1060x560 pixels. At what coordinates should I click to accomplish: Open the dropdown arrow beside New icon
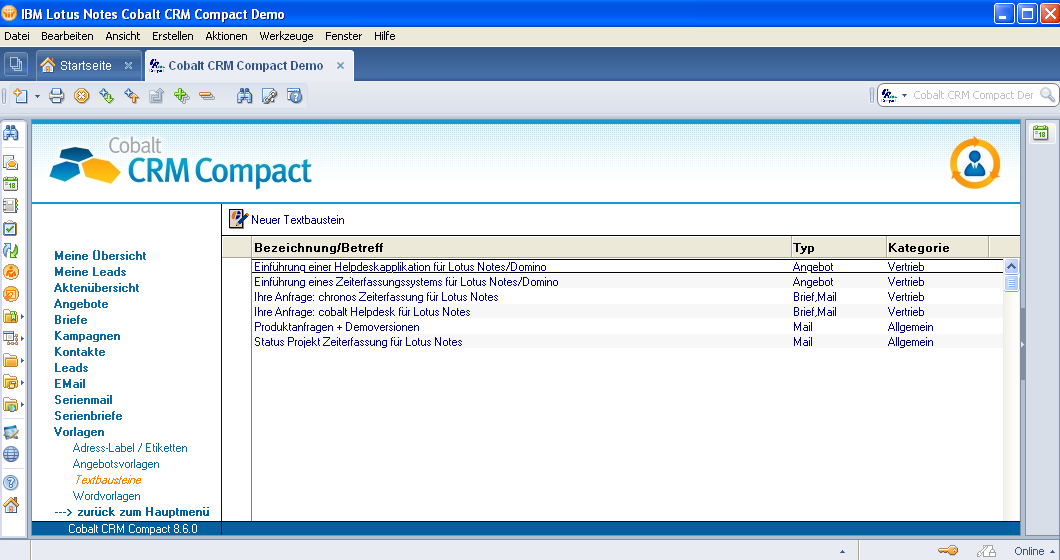pos(37,97)
